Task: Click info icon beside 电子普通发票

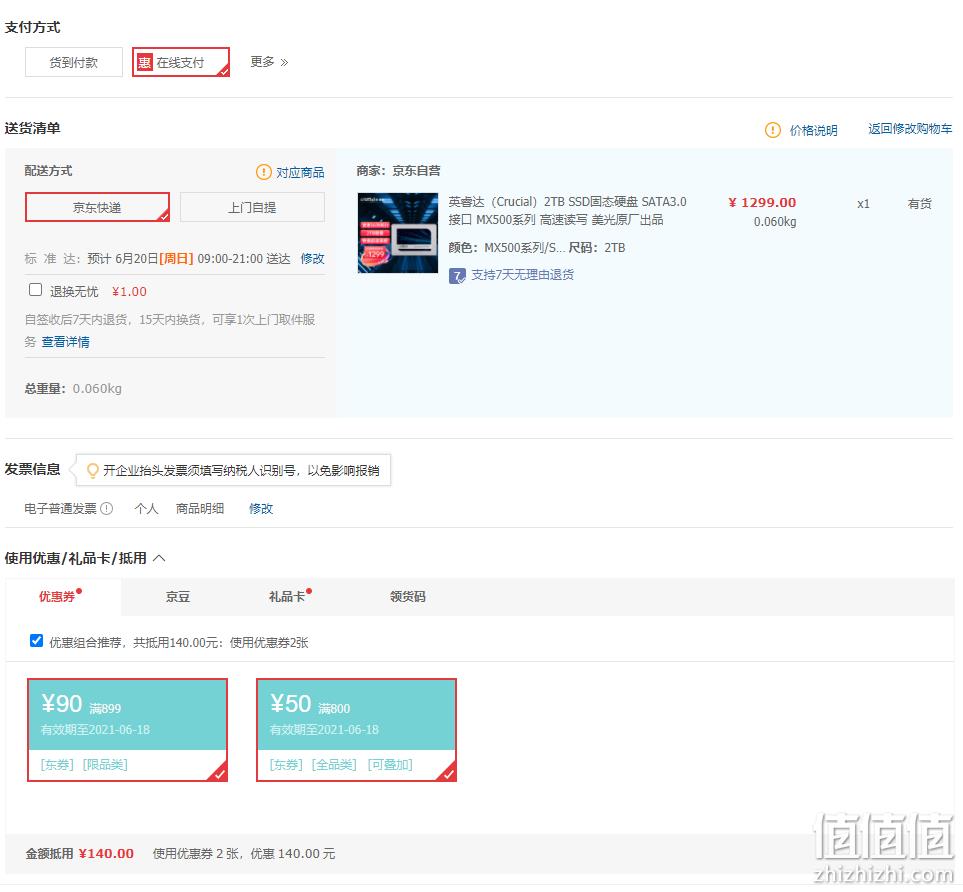Action: click(107, 509)
